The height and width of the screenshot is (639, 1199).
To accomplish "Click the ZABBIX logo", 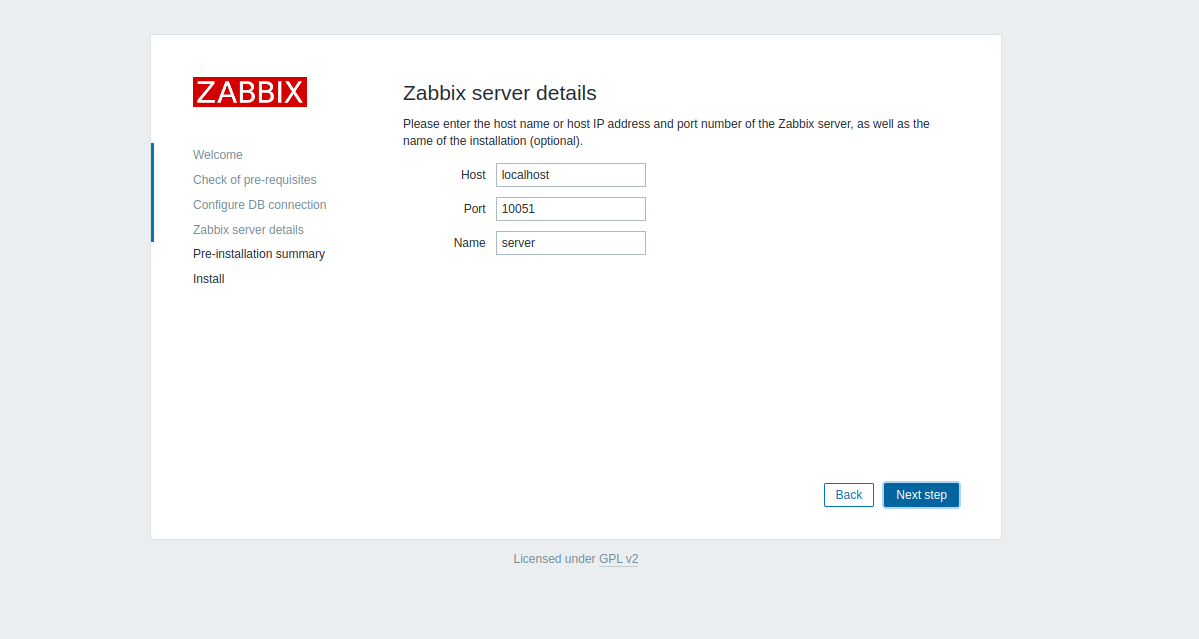I will pos(249,92).
